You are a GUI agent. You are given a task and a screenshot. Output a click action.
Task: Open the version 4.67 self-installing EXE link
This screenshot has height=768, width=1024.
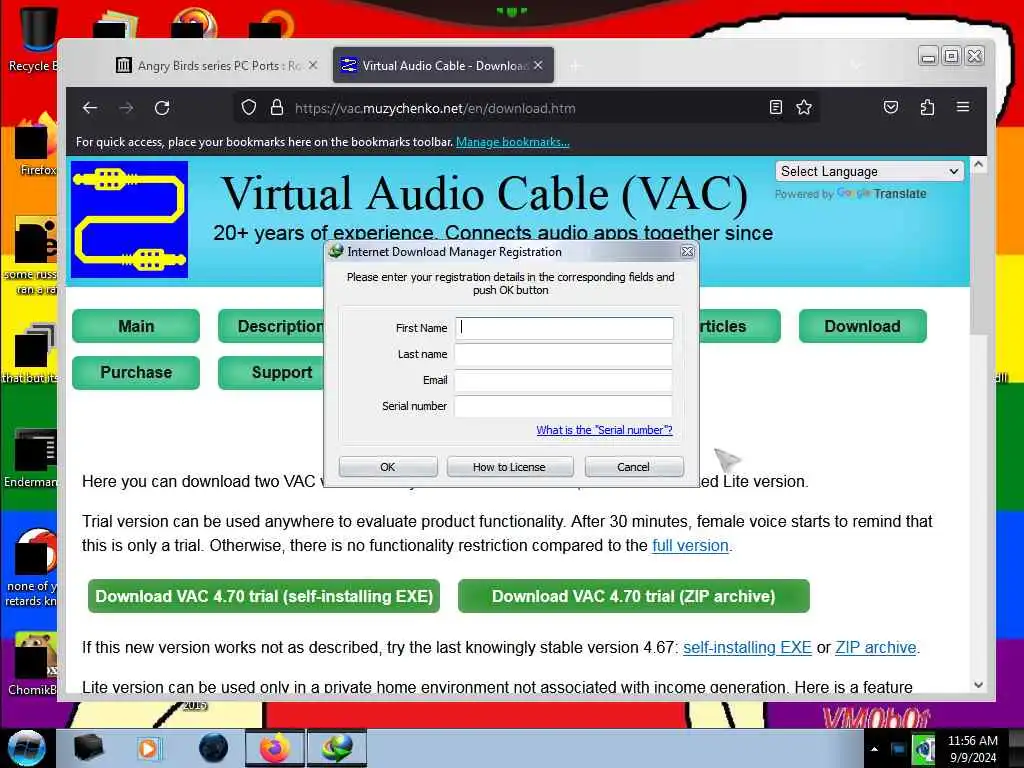pyautogui.click(x=747, y=647)
